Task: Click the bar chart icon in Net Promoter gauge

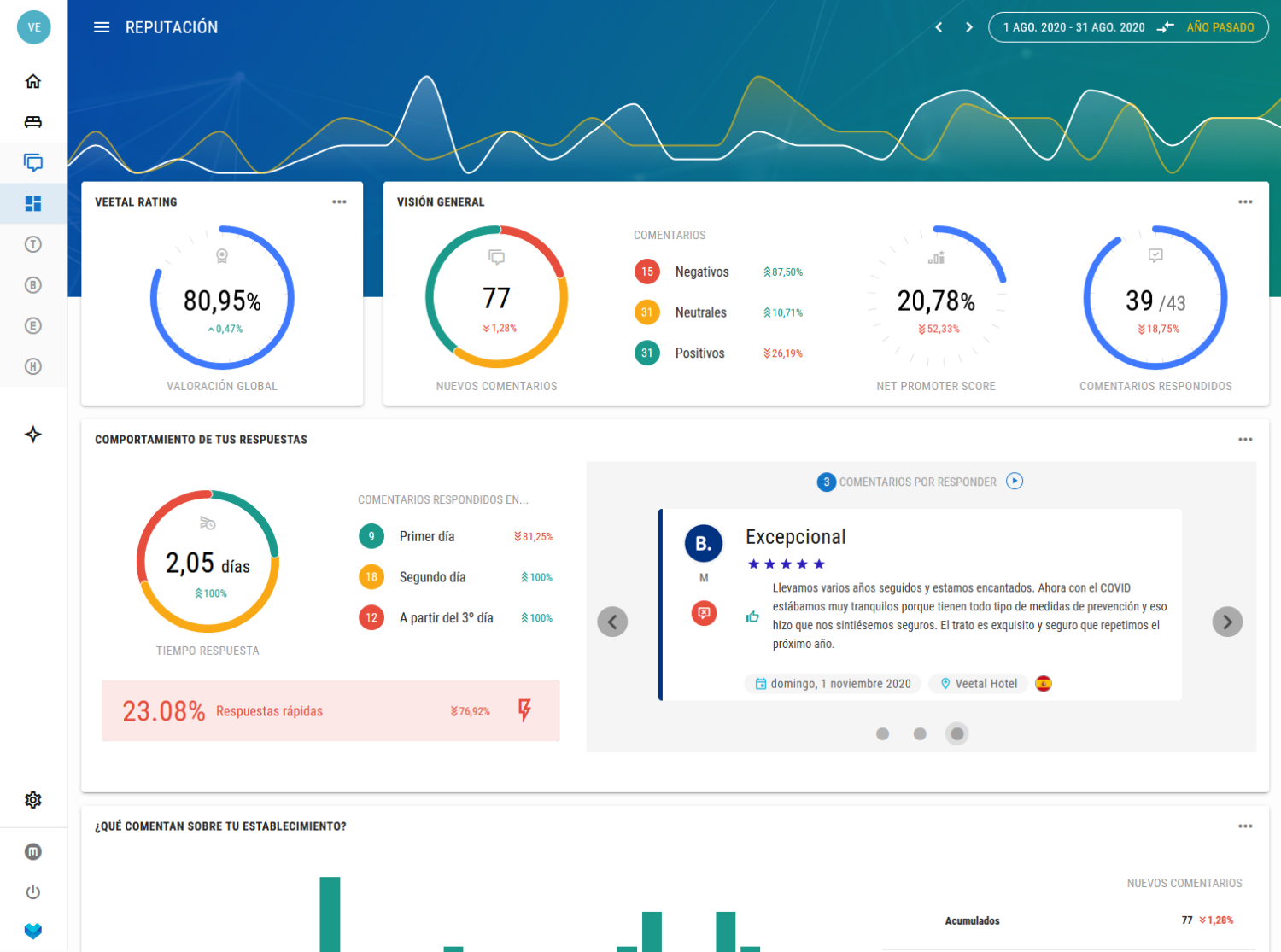Action: click(x=936, y=257)
